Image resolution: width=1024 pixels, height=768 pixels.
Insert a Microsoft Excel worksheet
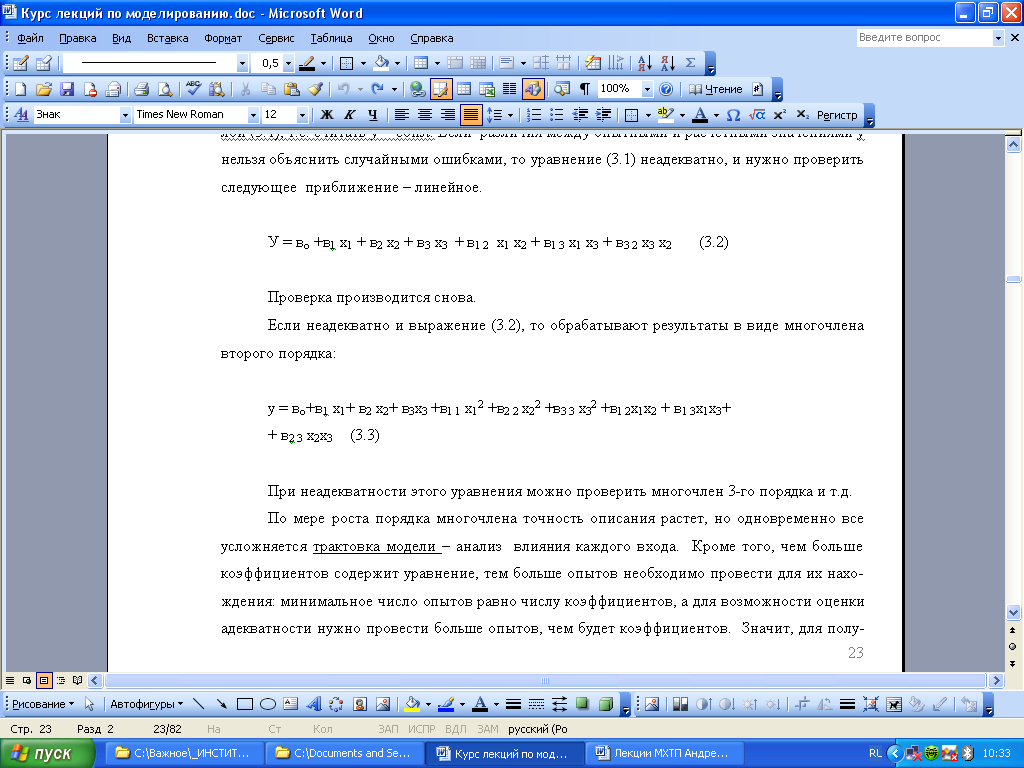tap(487, 89)
